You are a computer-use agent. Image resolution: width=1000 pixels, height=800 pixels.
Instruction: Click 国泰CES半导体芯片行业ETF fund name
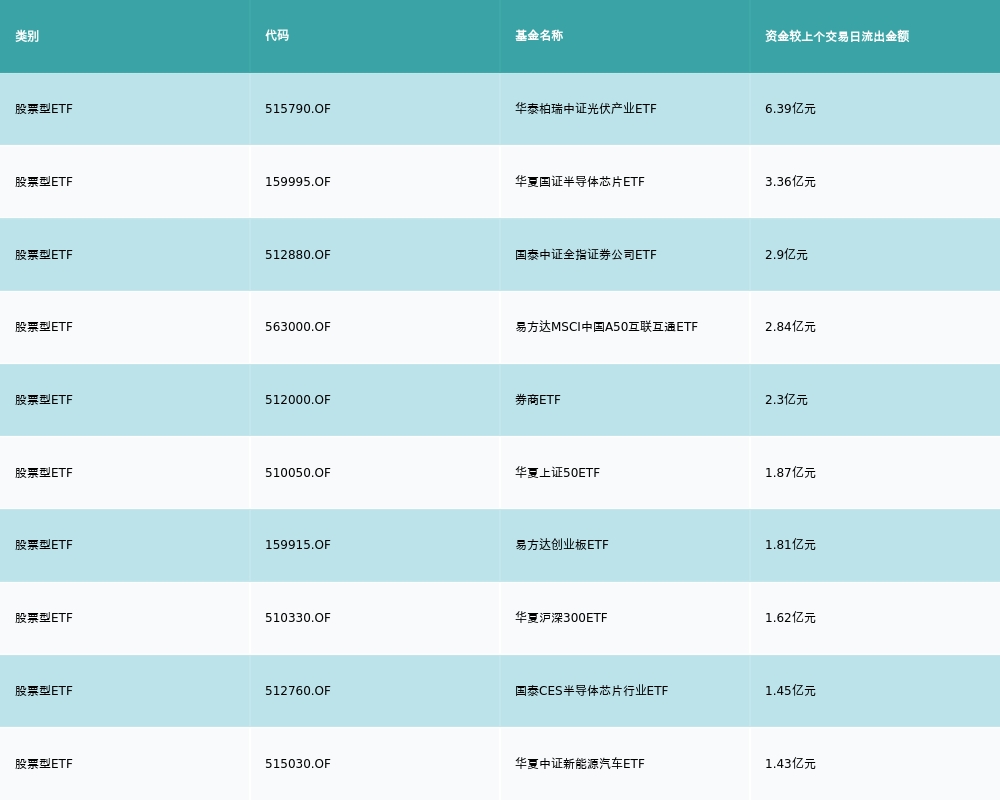coord(591,691)
